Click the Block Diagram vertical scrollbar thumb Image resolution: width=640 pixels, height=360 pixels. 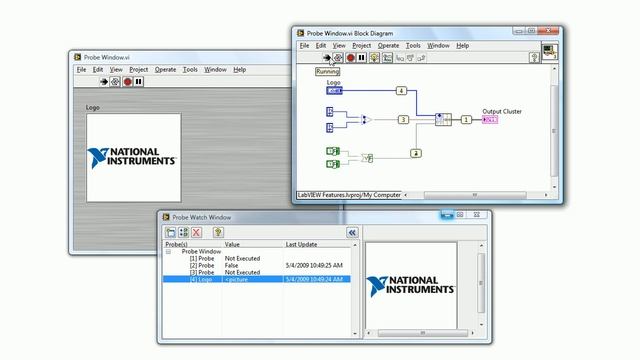click(x=554, y=131)
